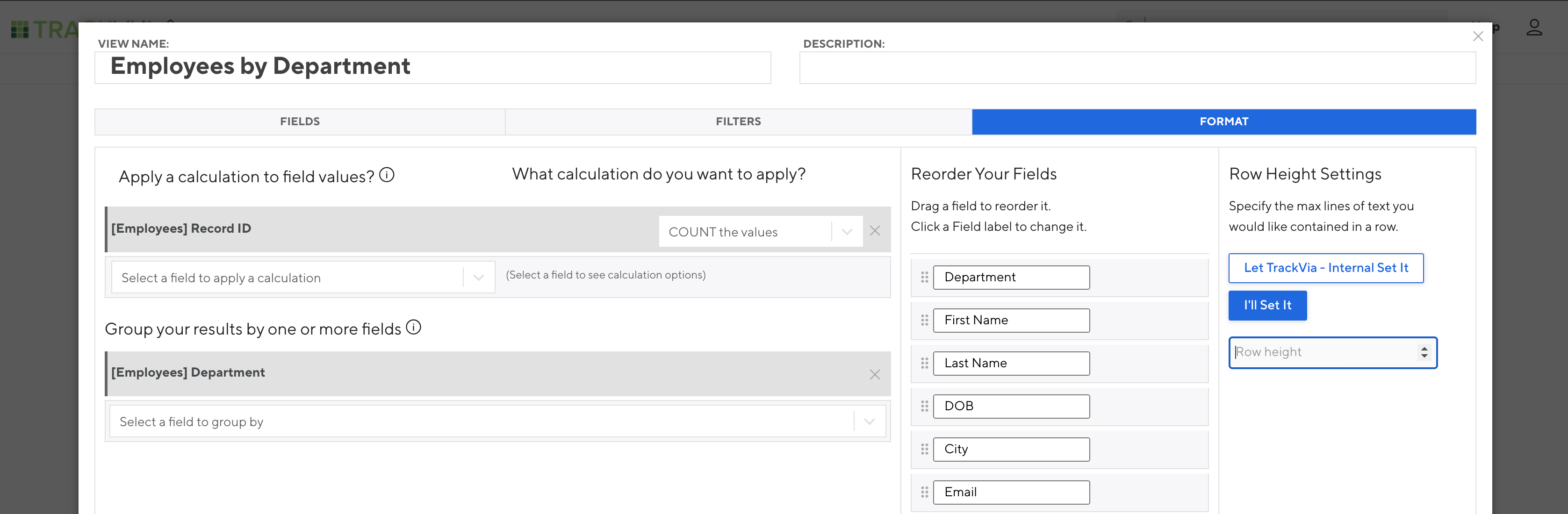This screenshot has width=1568, height=514.
Task: Open Select a field to group by
Action: 497,421
